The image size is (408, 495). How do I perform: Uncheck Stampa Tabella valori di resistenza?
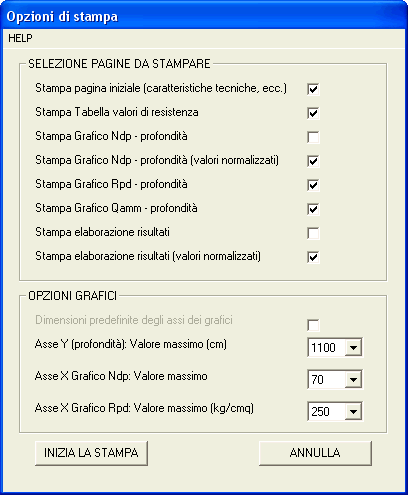point(313,113)
